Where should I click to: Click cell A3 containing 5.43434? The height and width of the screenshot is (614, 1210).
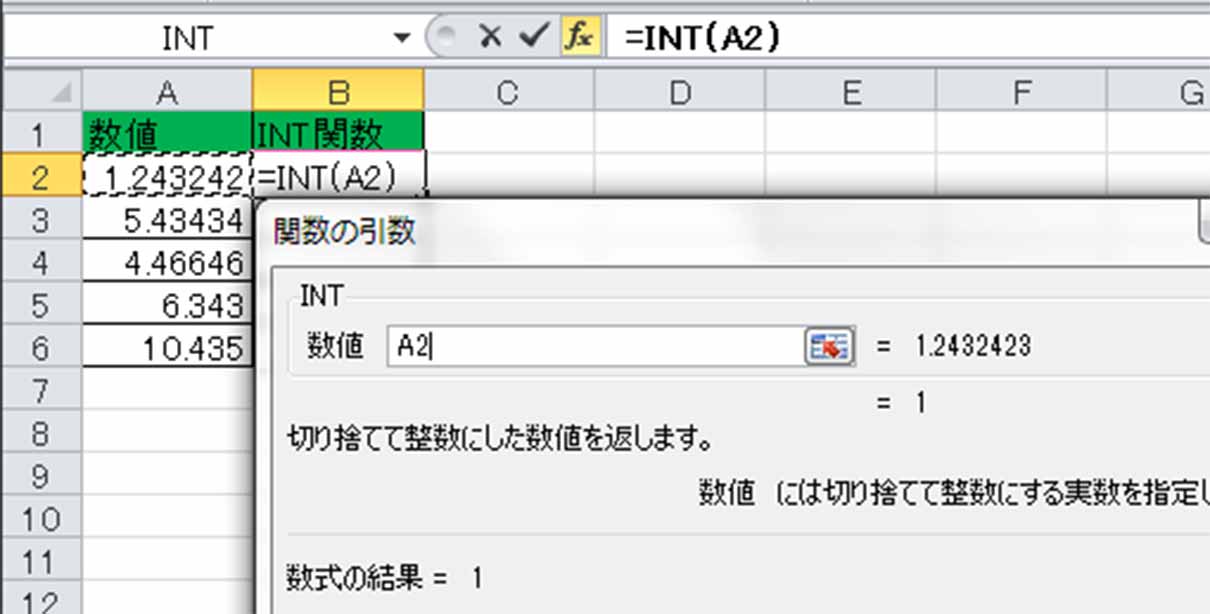tap(167, 218)
